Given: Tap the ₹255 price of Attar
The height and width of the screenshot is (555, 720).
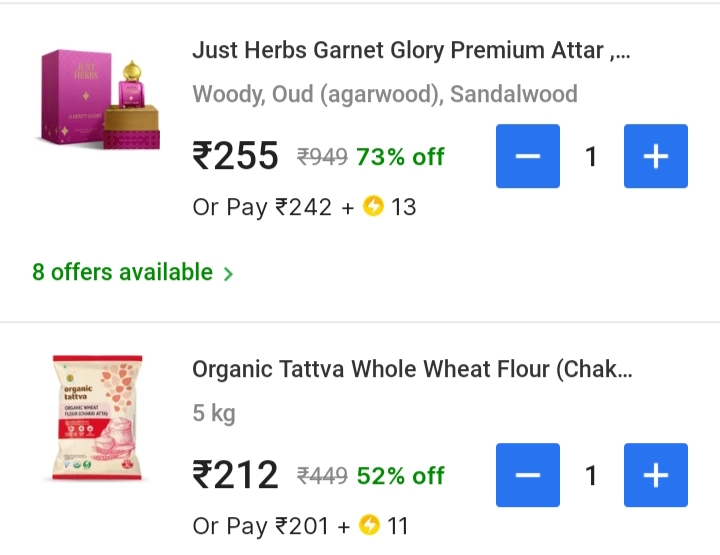Looking at the screenshot, I should (236, 156).
